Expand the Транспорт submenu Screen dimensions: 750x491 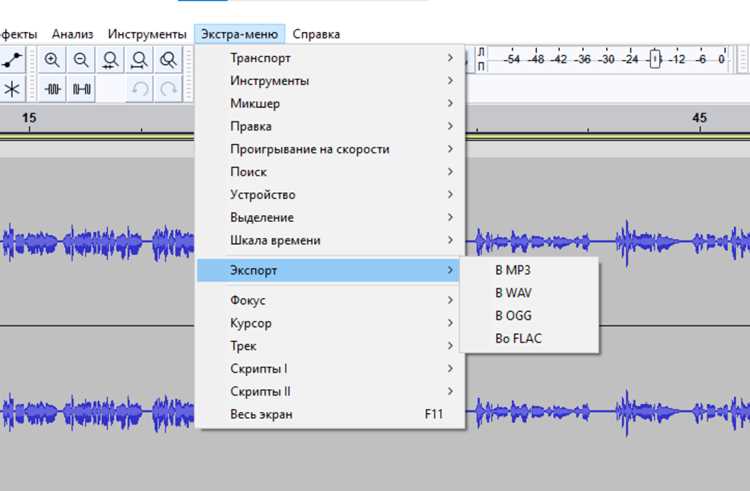coord(330,58)
